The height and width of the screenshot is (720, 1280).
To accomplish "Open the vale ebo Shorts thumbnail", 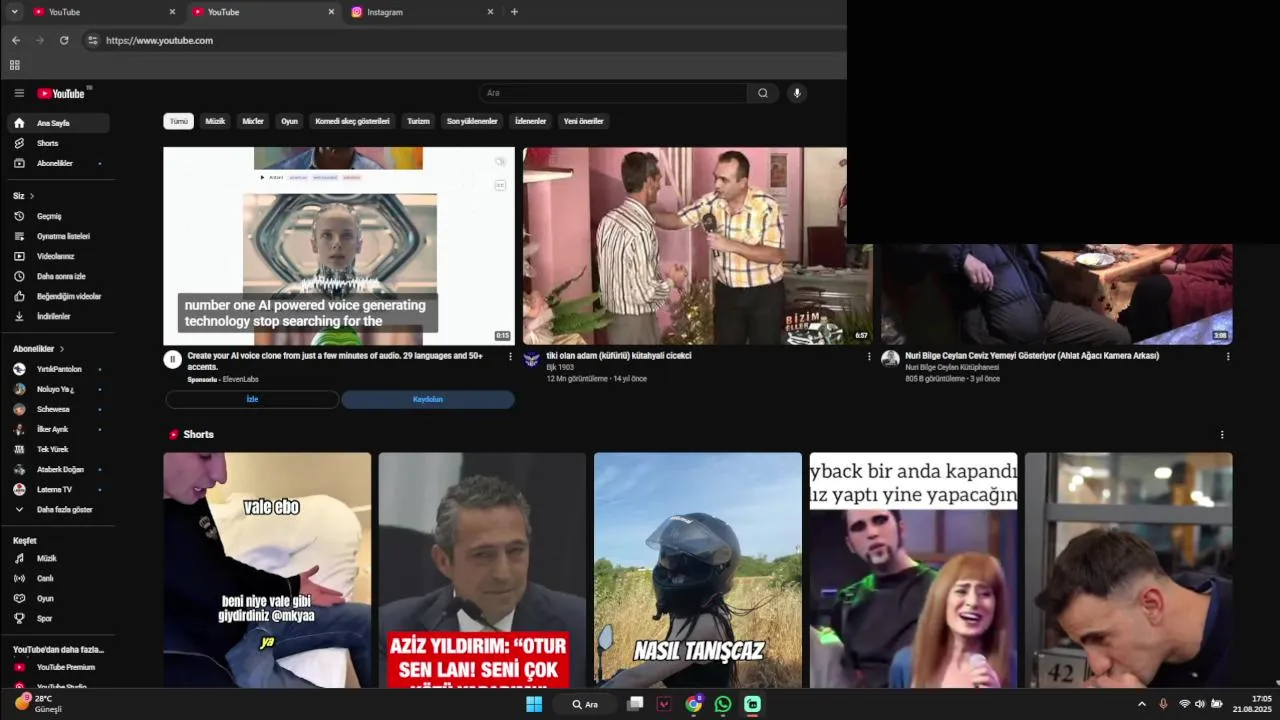I will point(267,570).
